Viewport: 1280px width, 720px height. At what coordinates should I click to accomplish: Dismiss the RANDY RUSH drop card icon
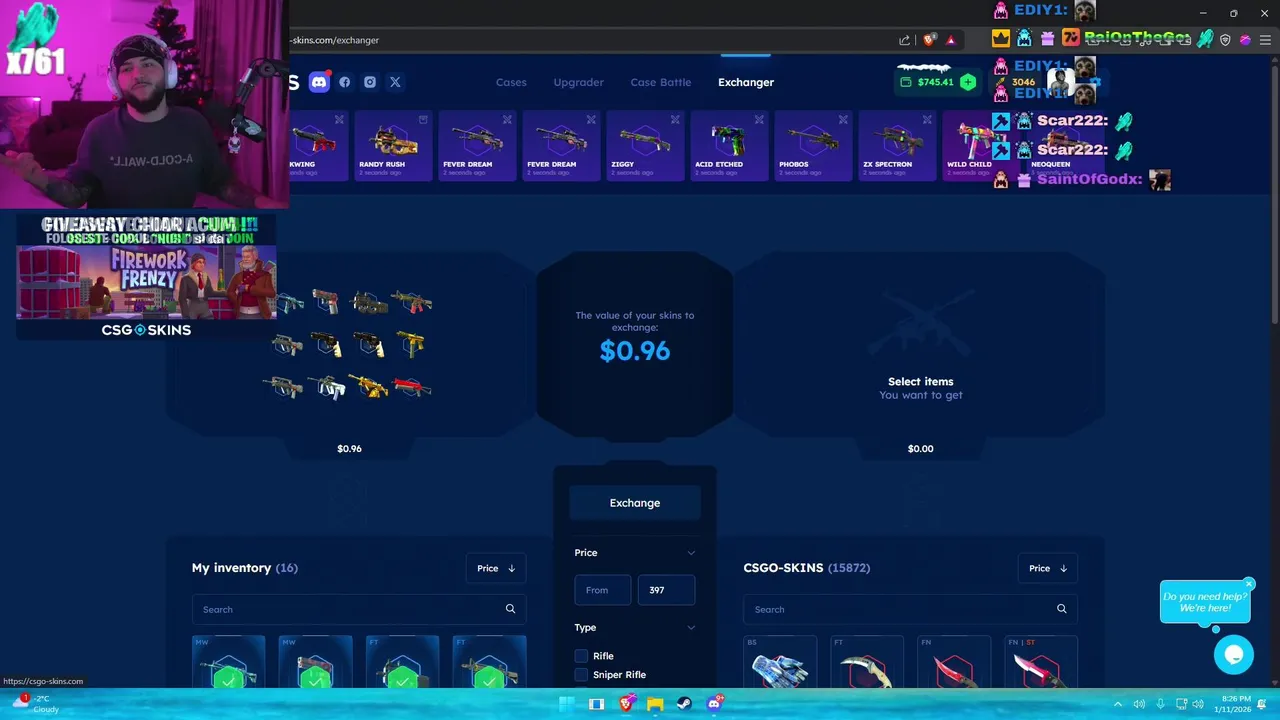click(423, 120)
